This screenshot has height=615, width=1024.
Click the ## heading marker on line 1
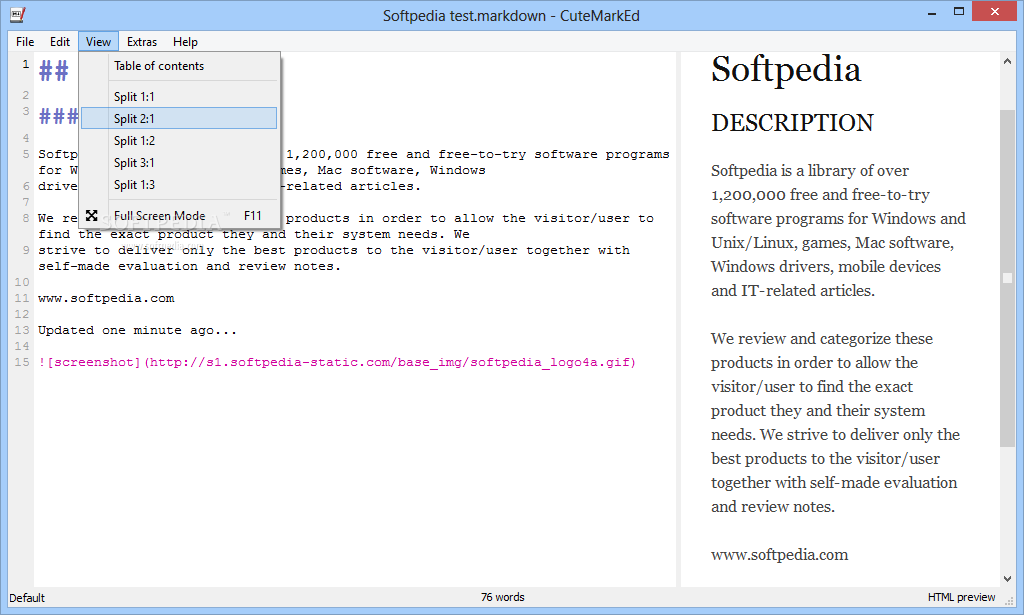tap(54, 71)
